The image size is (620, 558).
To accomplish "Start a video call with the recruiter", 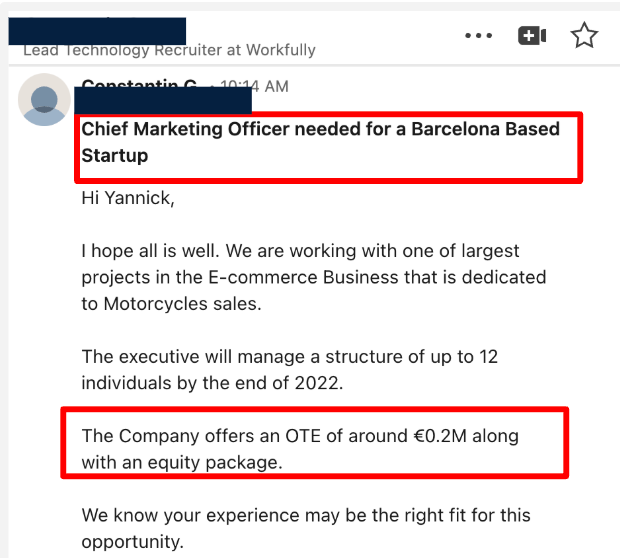I will point(531,36).
